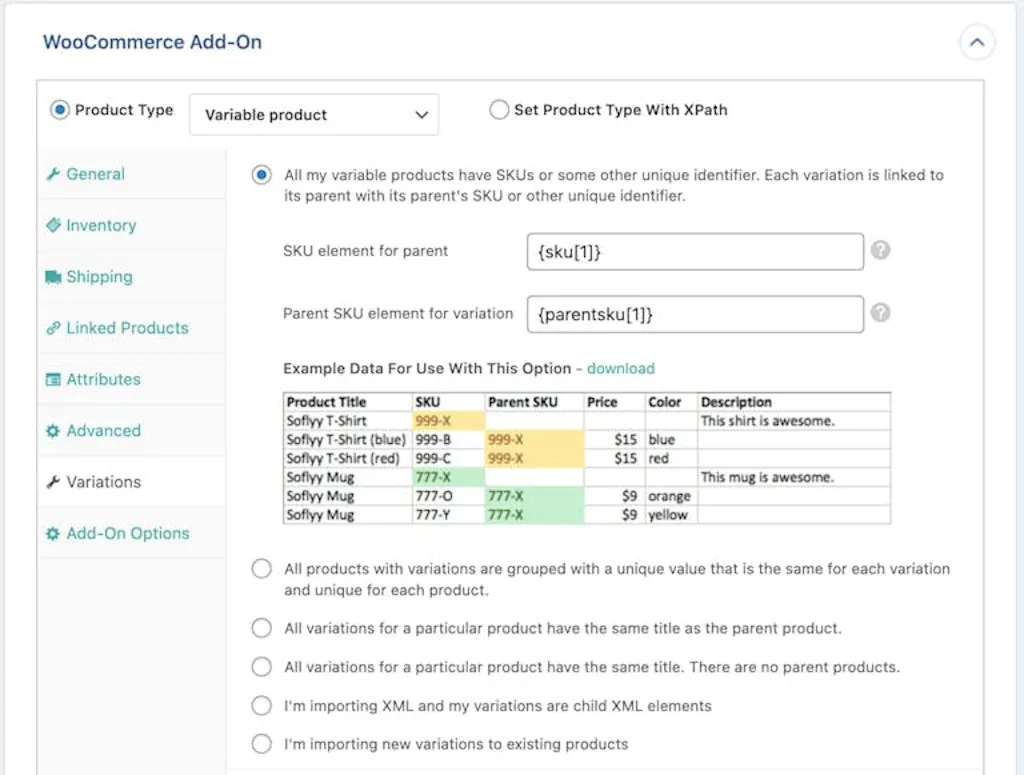Click the Attributes table icon
Viewport: 1024px width, 775px height.
click(54, 379)
